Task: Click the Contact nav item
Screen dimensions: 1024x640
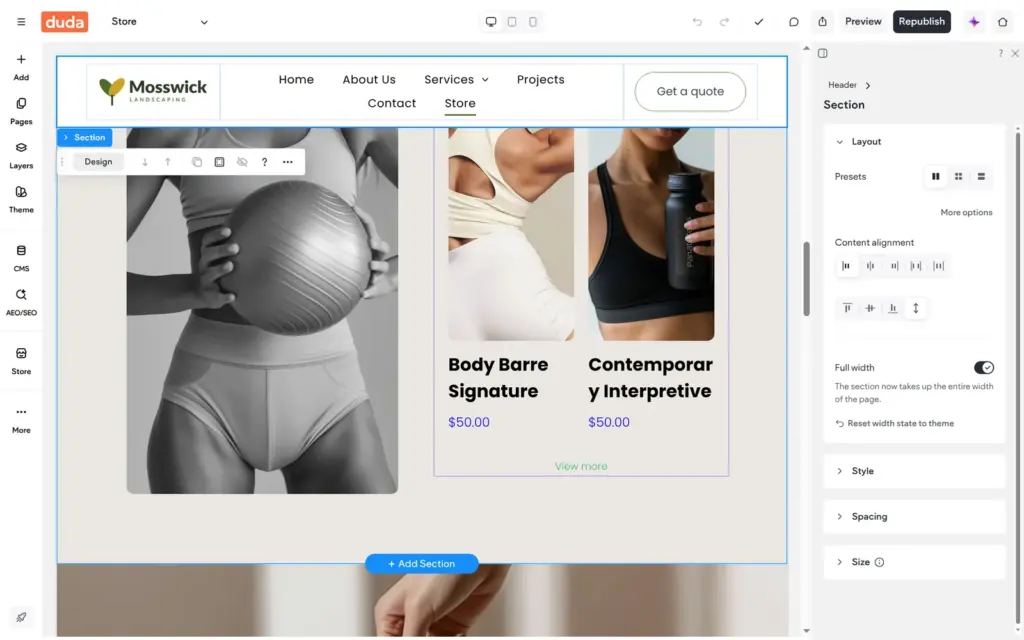Action: point(391,103)
